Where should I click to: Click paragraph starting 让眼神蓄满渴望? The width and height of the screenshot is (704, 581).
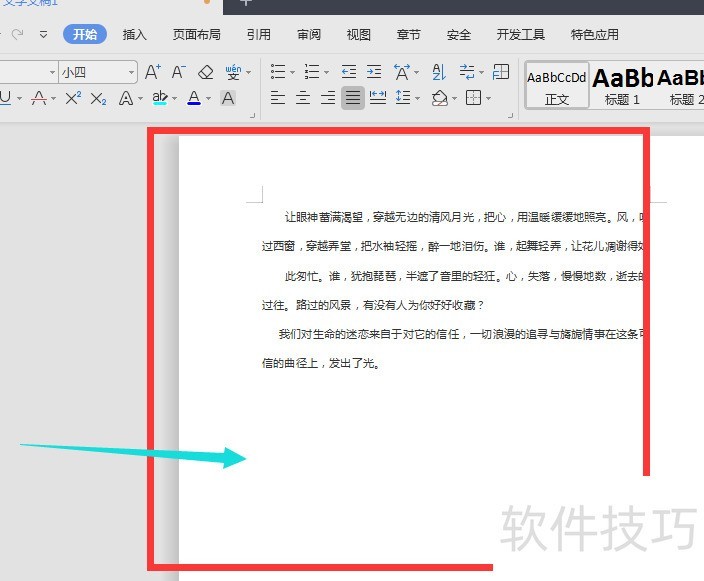coord(465,217)
